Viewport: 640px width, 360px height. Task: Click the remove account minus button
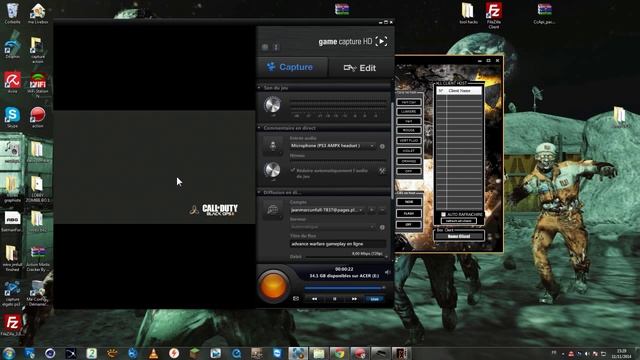(382, 210)
